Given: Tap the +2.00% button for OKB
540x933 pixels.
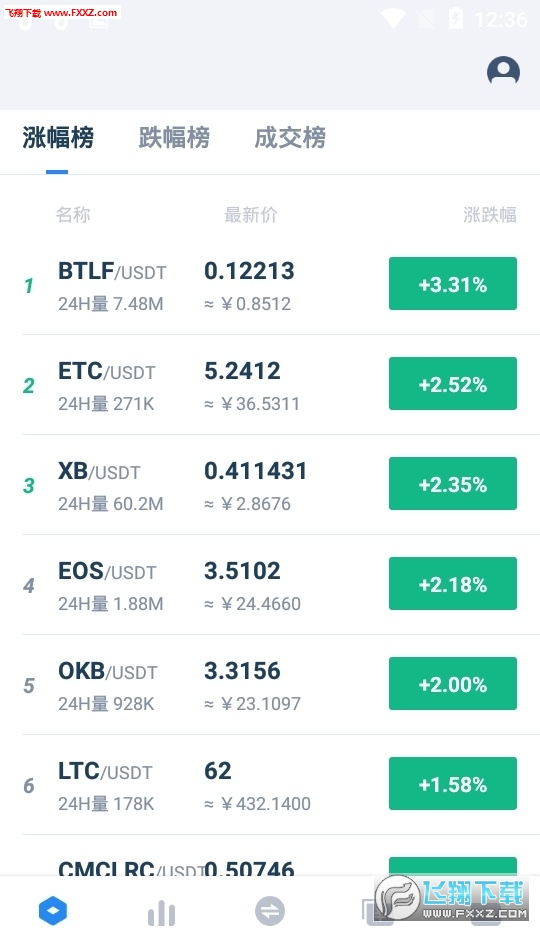Looking at the screenshot, I should (x=453, y=684).
